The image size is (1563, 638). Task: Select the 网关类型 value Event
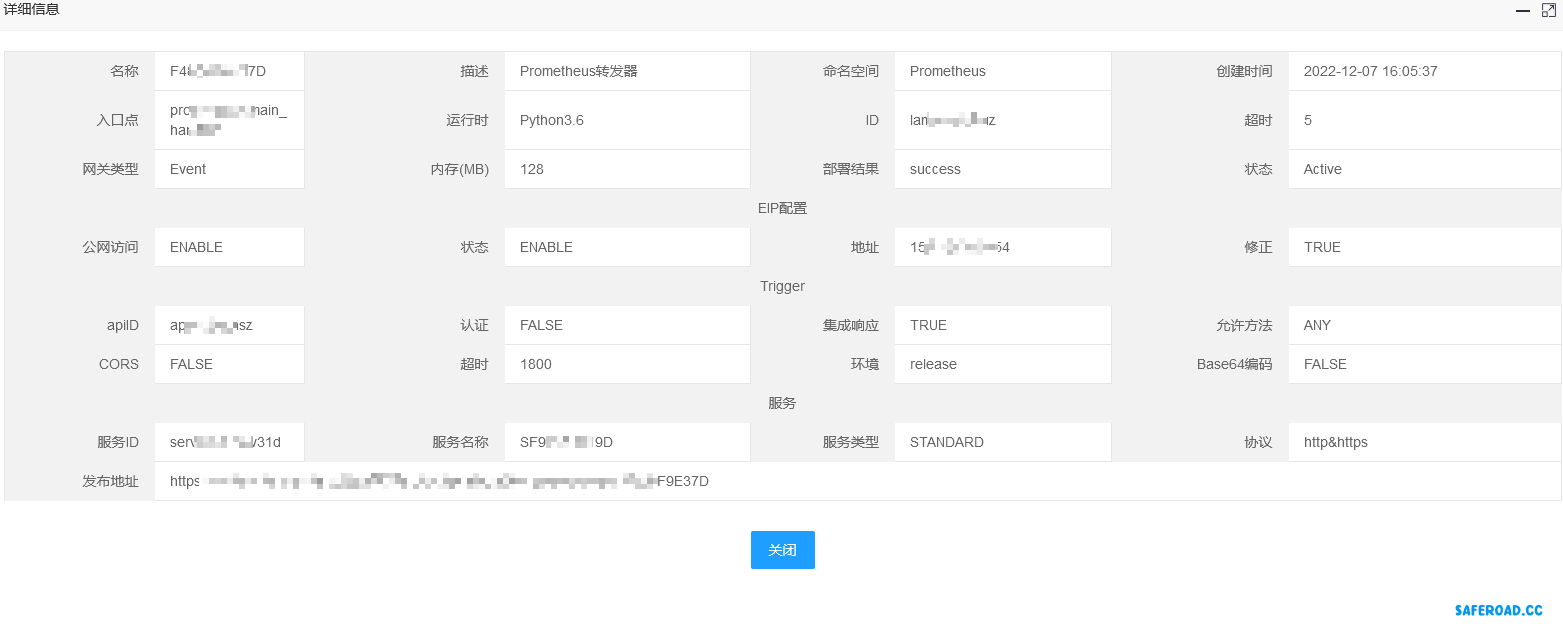[188, 169]
